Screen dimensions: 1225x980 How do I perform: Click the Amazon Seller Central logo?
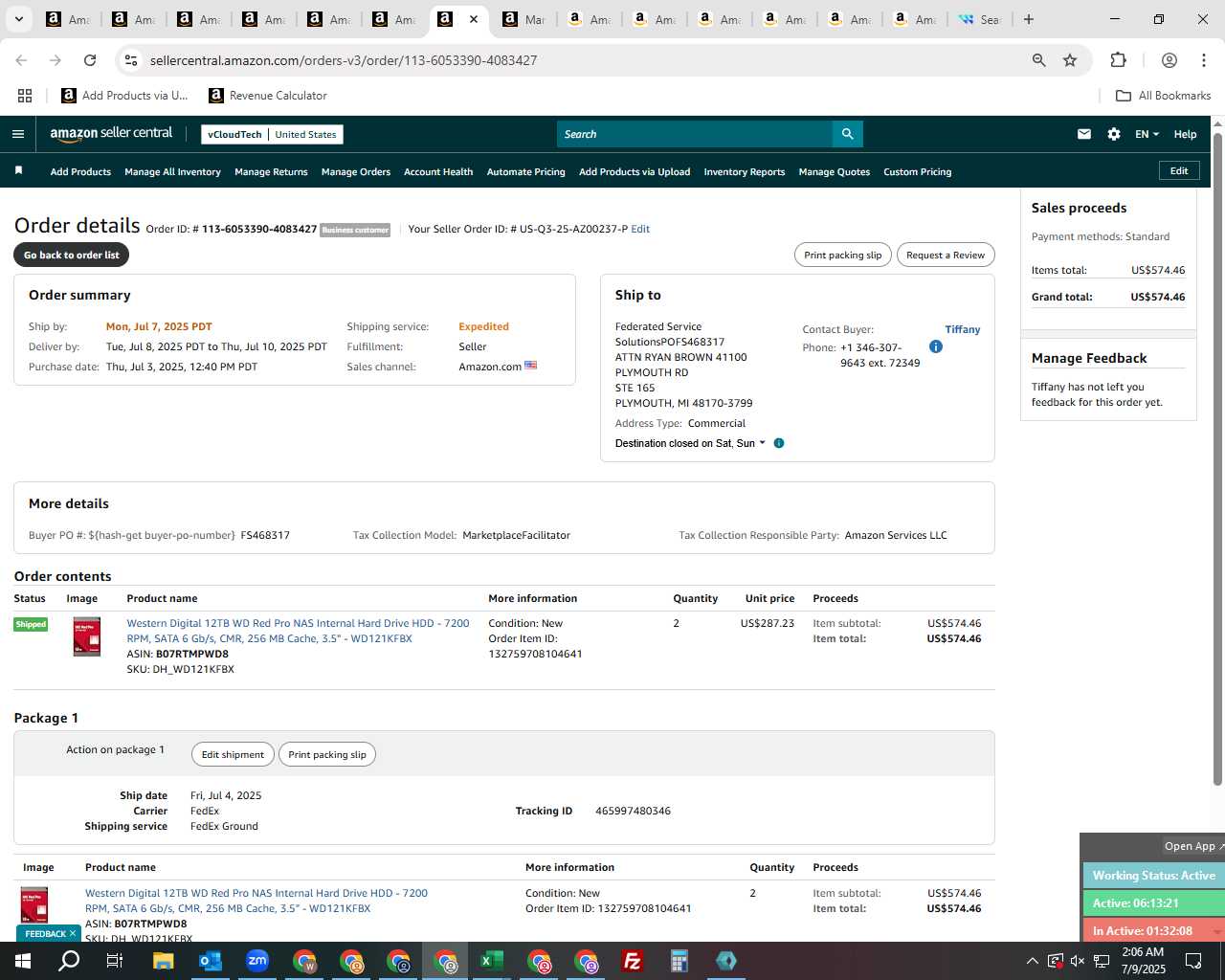click(111, 134)
